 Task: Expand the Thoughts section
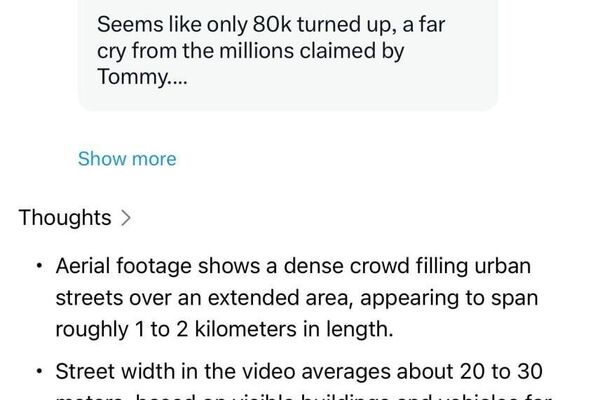tap(65, 217)
